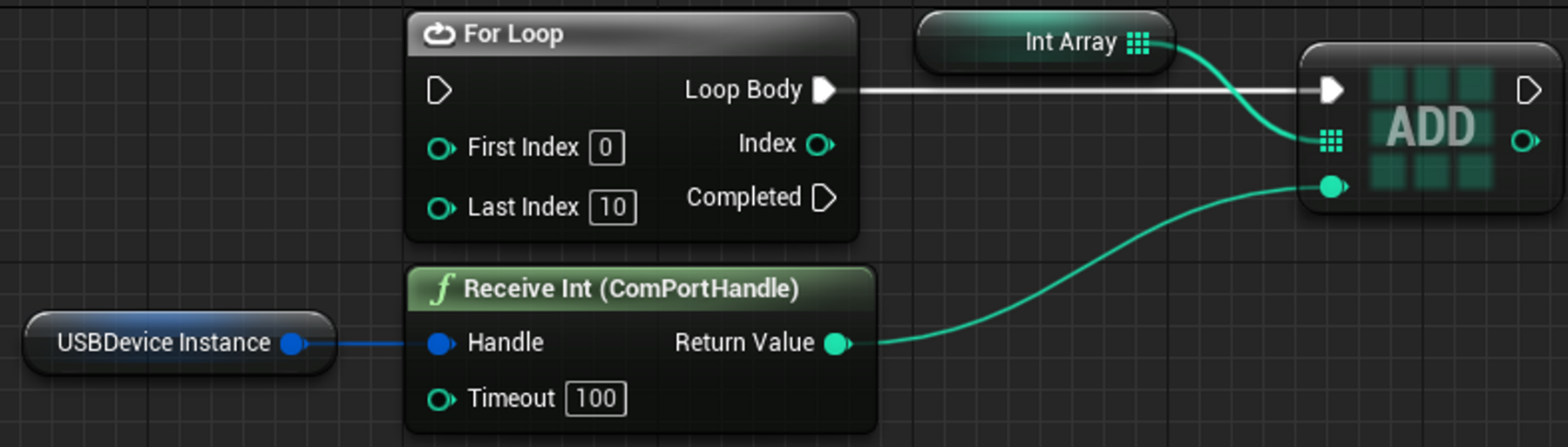Click the Int Array variable output pin
The image size is (1568, 447).
point(1137,43)
